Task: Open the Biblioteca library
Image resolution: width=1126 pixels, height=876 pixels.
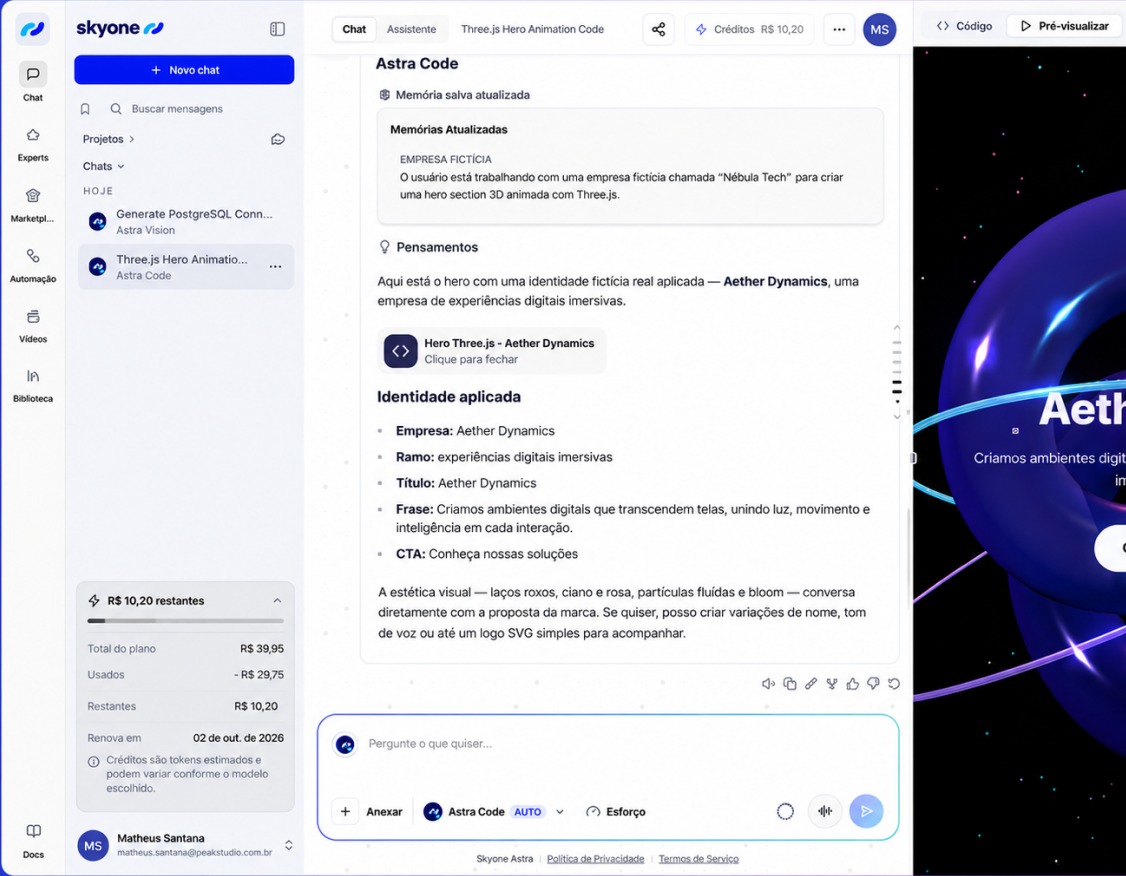Action: tap(33, 386)
